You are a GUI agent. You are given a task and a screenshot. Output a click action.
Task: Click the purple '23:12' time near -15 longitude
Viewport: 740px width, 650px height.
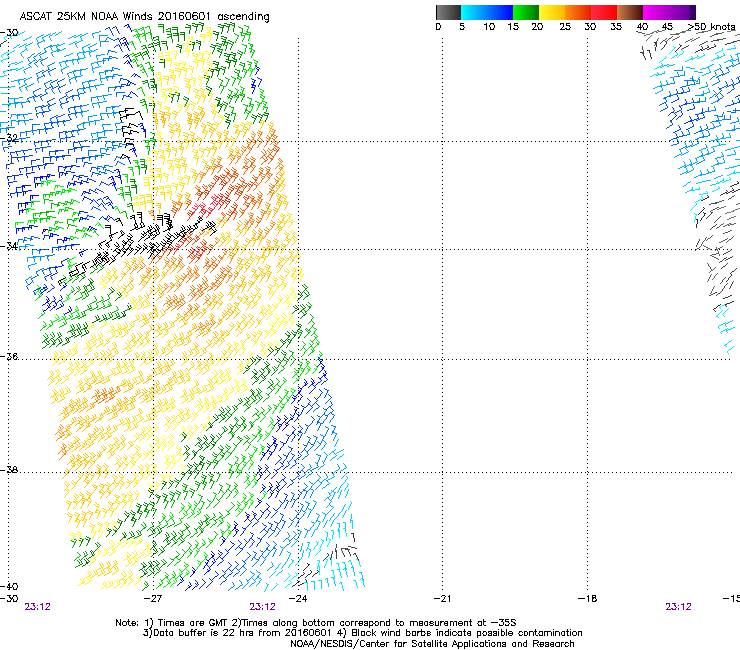pyautogui.click(x=678, y=607)
